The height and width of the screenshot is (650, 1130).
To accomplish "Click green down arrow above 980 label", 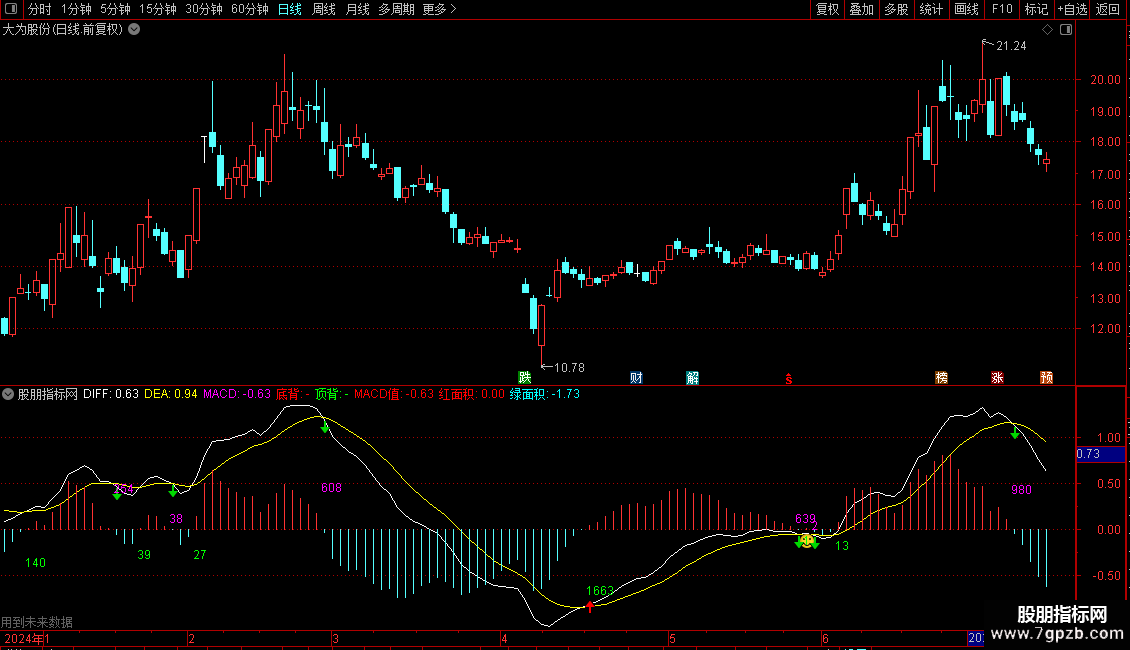I will click(x=1015, y=432).
